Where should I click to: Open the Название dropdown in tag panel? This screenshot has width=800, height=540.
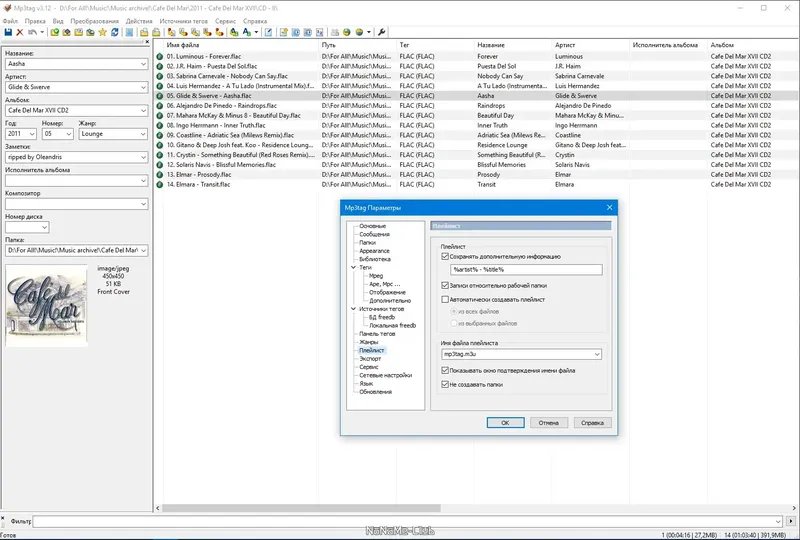[x=143, y=64]
